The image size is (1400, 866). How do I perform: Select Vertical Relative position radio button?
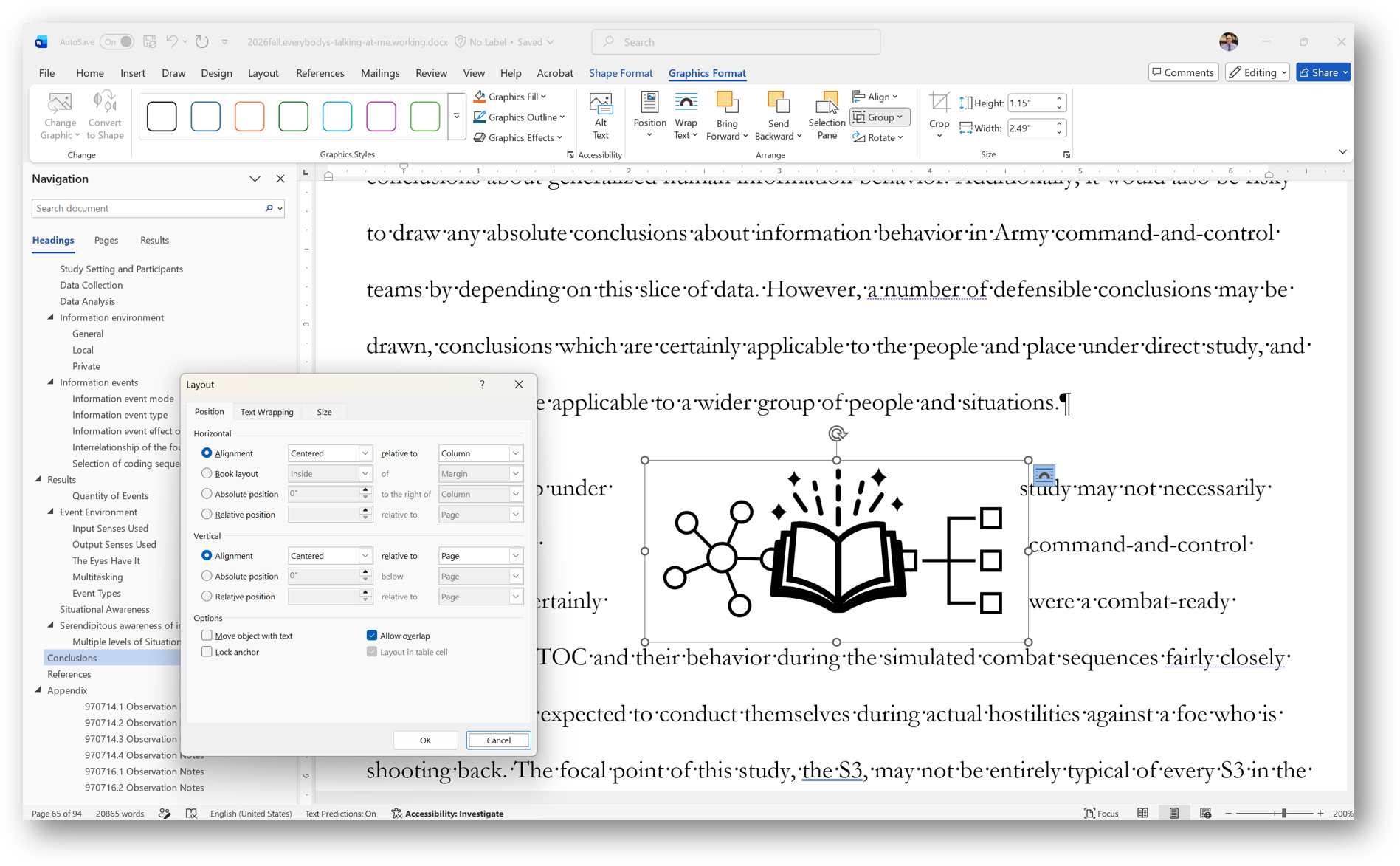[207, 597]
